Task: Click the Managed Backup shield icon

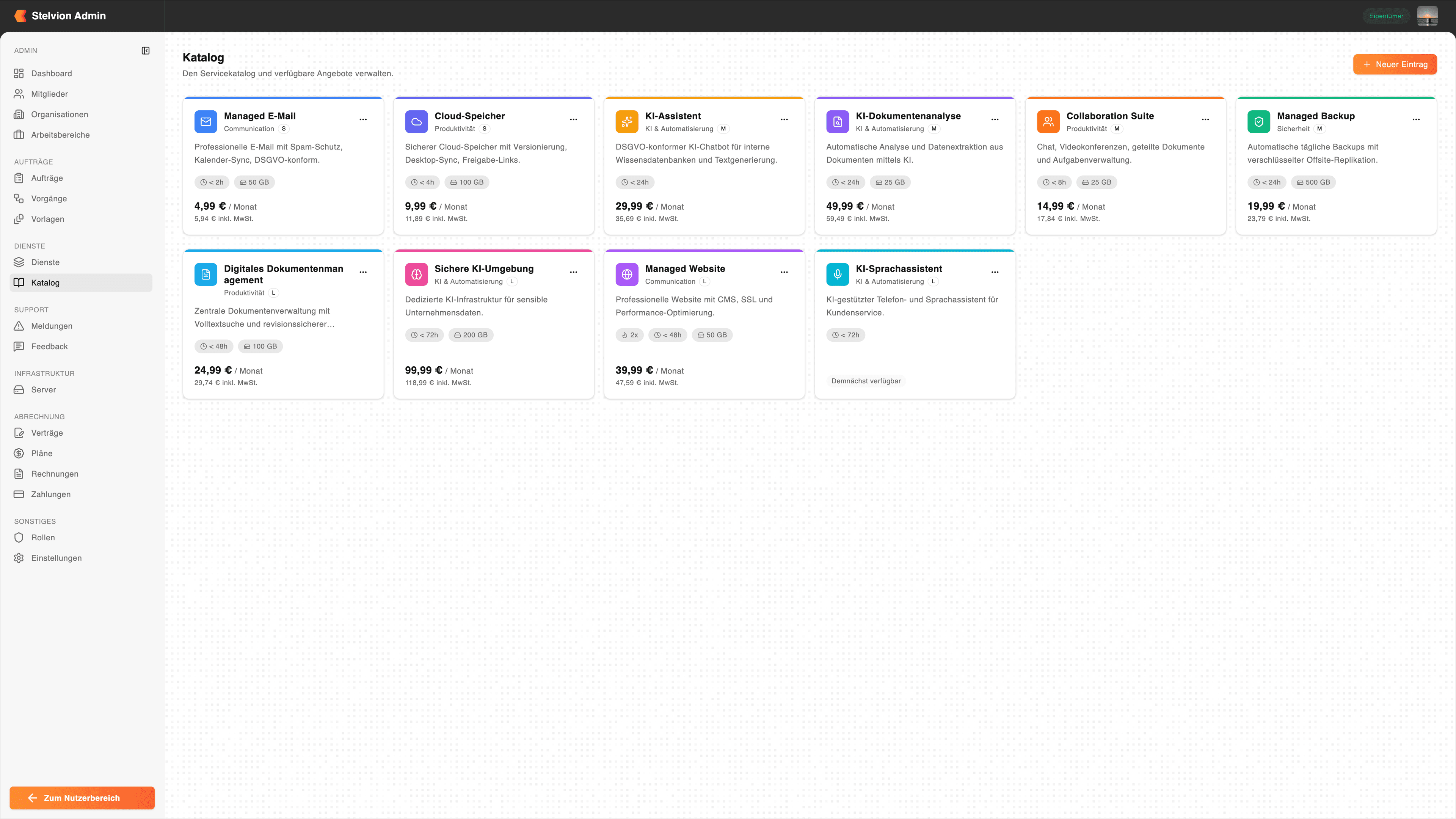Action: (x=1258, y=121)
